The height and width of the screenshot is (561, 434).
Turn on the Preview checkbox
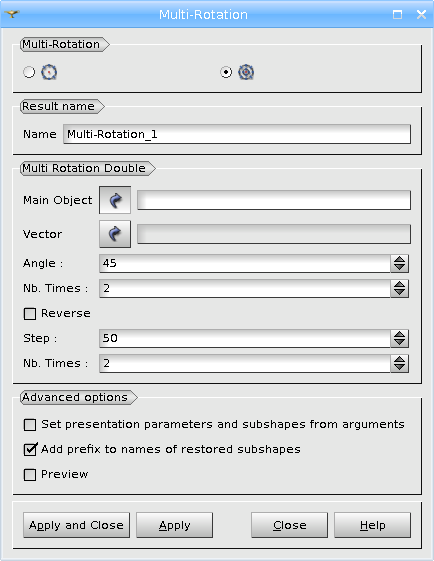pos(30,475)
